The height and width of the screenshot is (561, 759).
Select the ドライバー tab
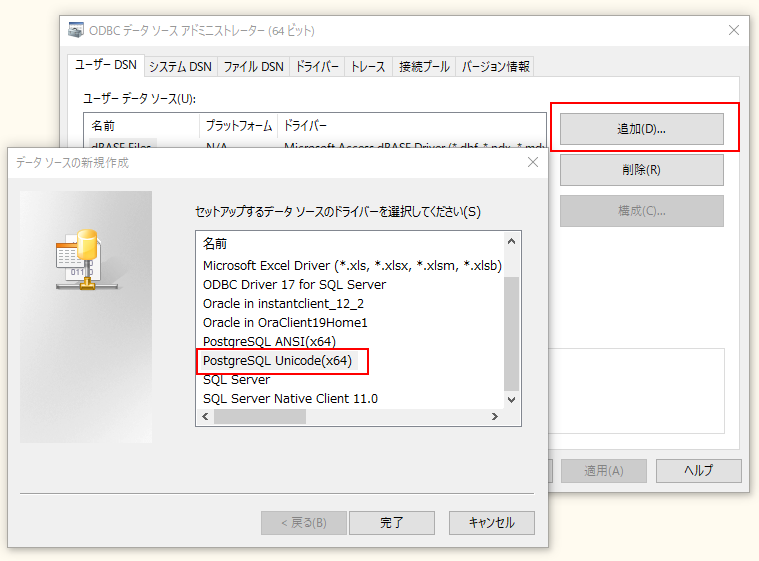[x=317, y=67]
